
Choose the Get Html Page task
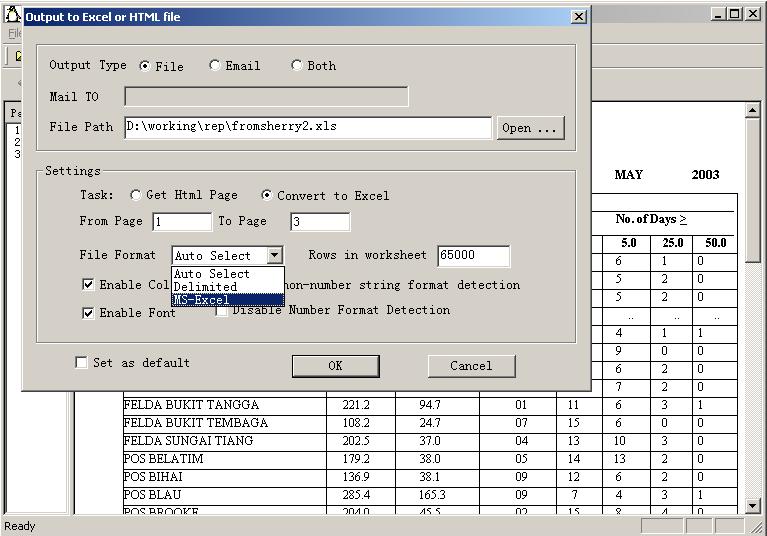click(135, 195)
